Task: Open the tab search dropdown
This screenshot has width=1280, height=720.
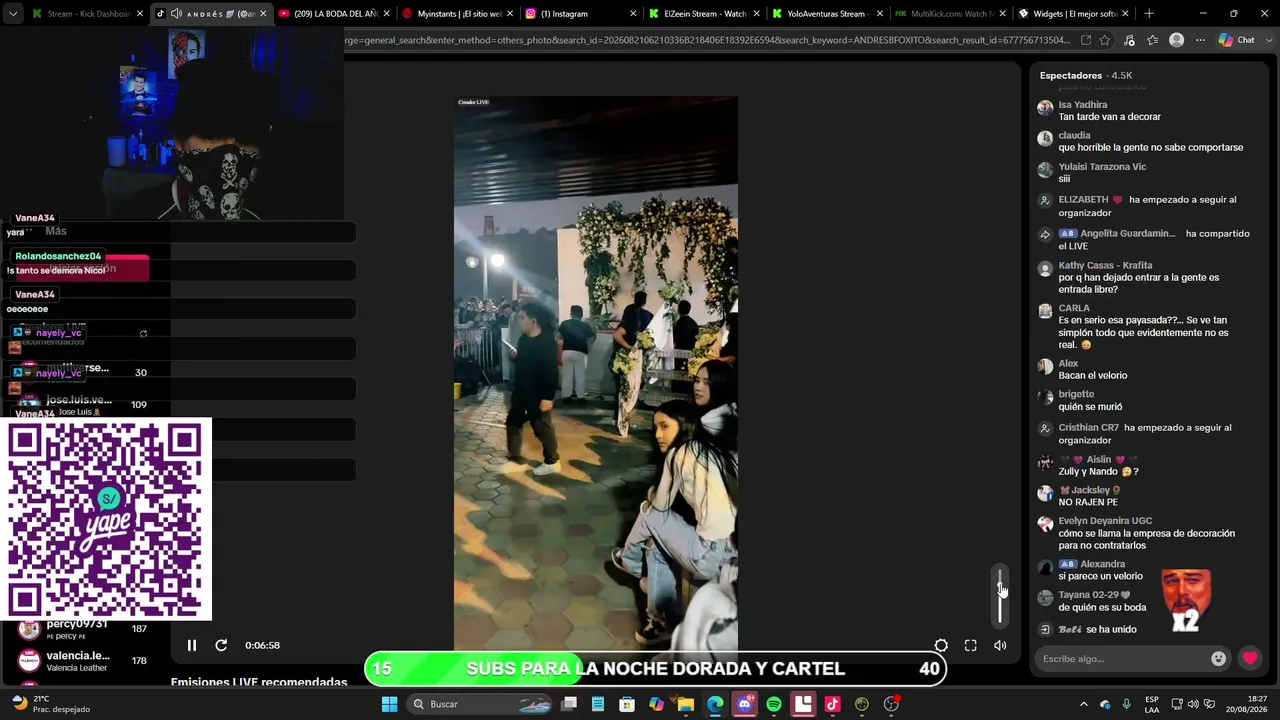Action: 13,14
